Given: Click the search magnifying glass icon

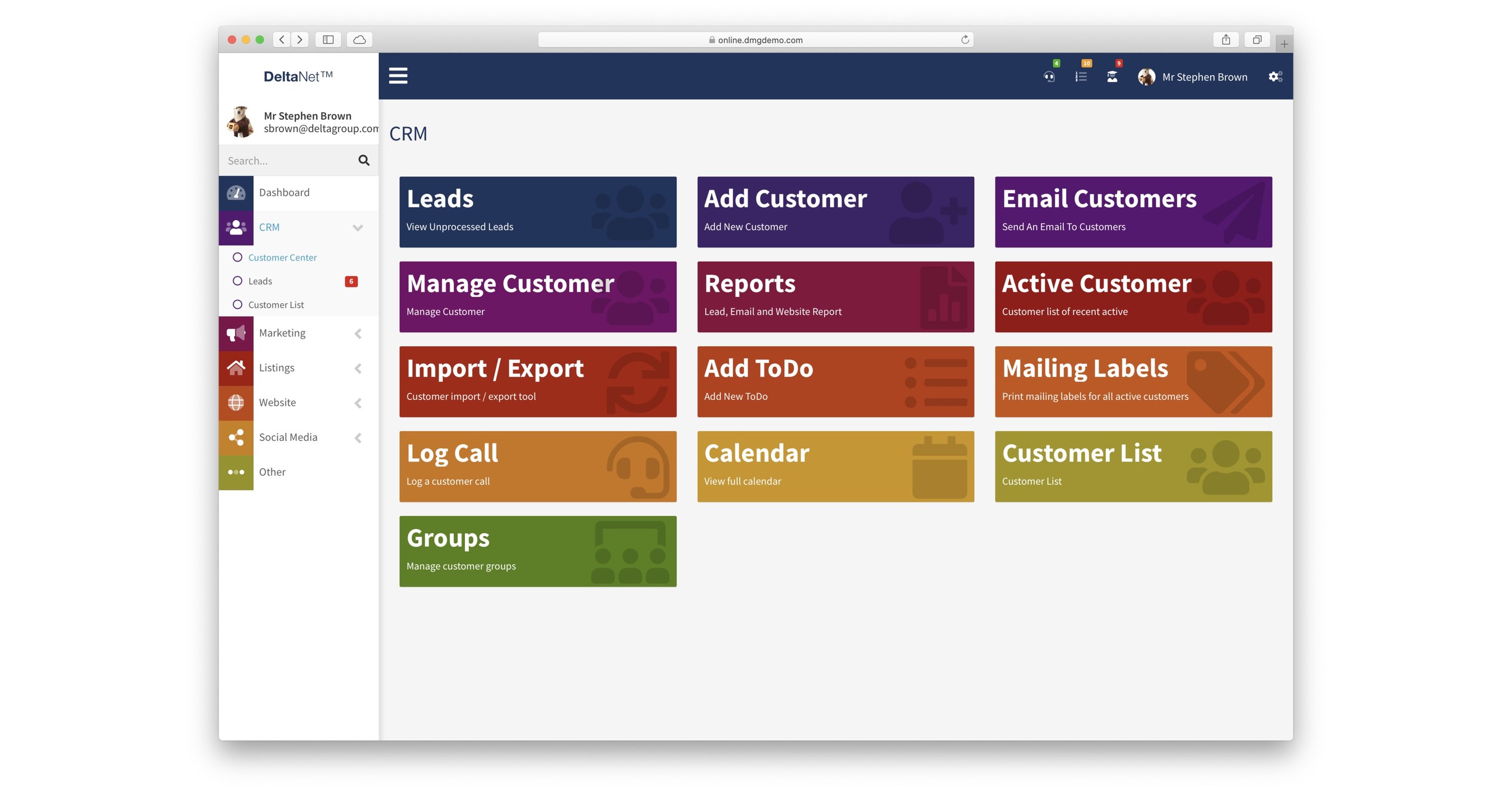Looking at the screenshot, I should click(364, 160).
